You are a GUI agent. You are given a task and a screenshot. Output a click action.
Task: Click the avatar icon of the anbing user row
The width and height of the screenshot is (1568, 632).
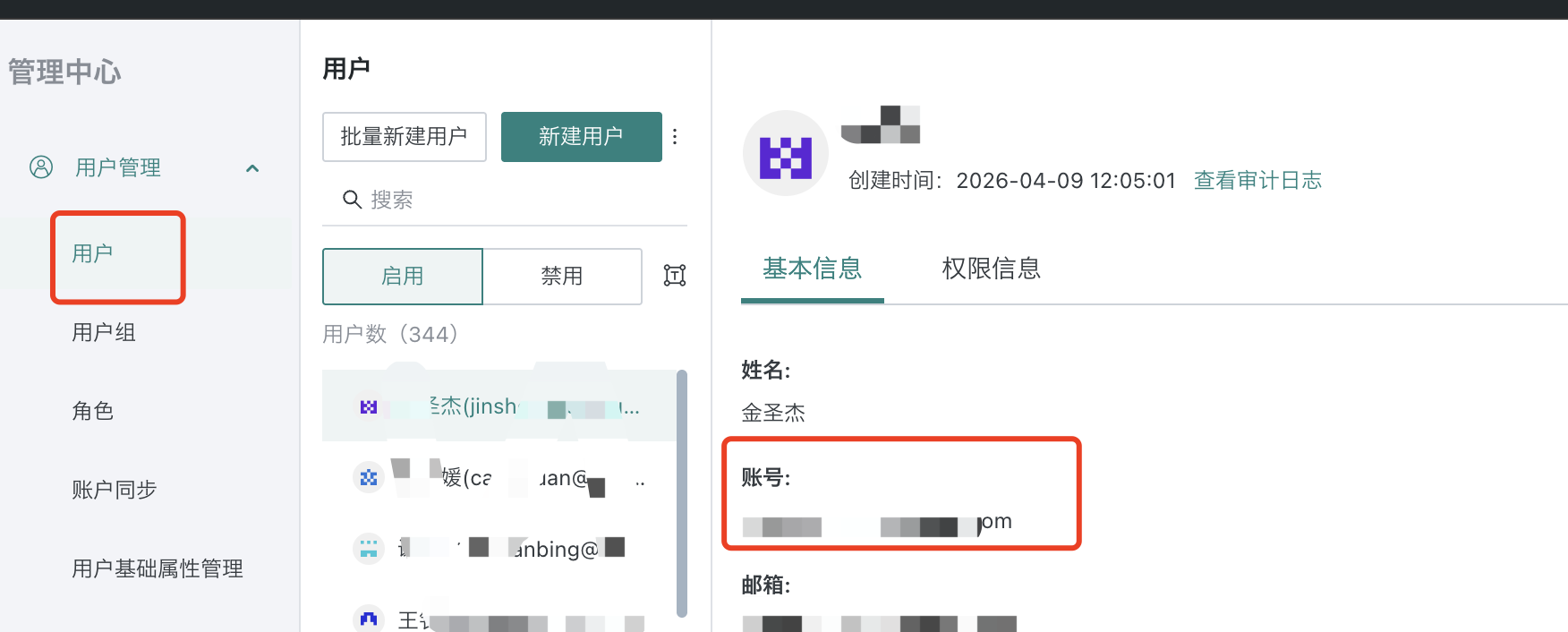click(x=369, y=549)
